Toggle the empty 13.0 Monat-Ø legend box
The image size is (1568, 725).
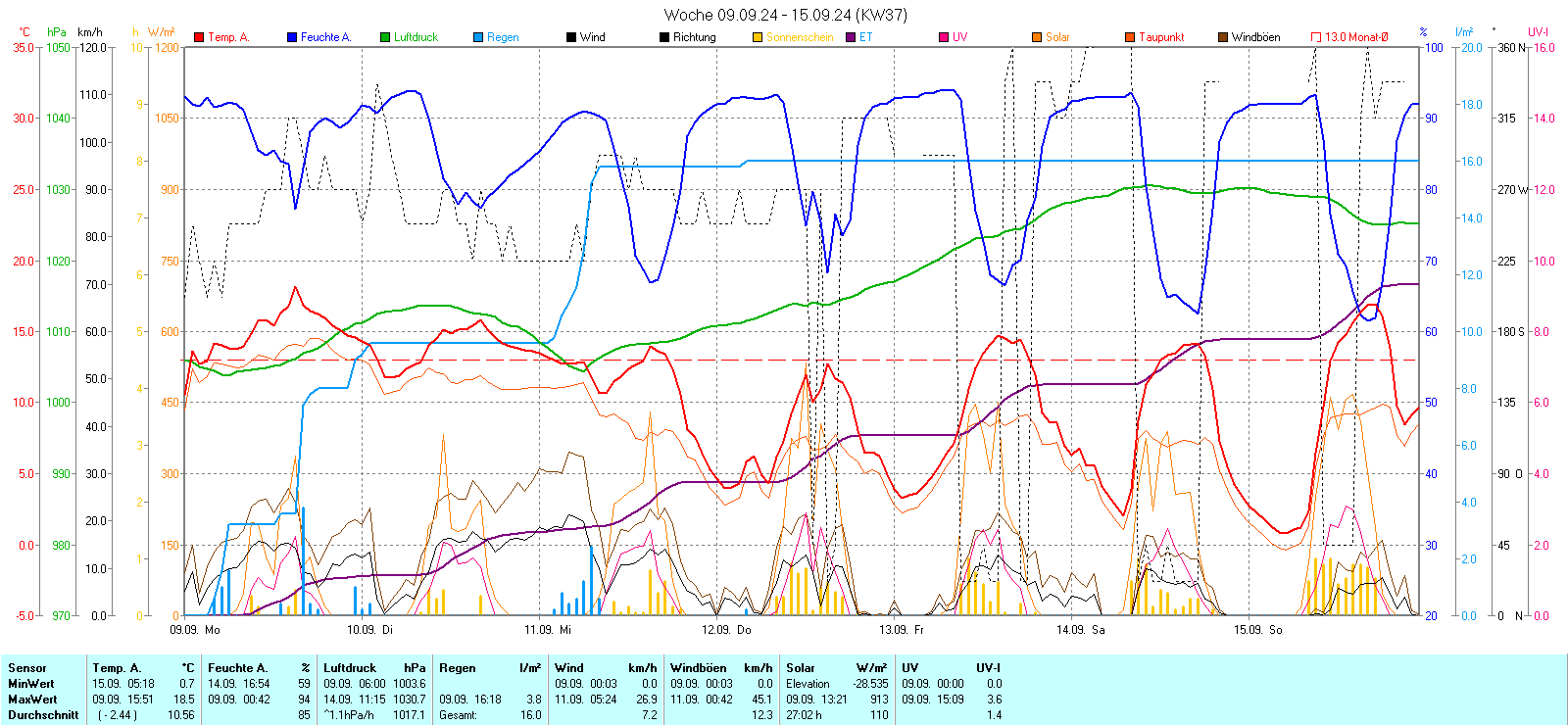[x=1316, y=37]
